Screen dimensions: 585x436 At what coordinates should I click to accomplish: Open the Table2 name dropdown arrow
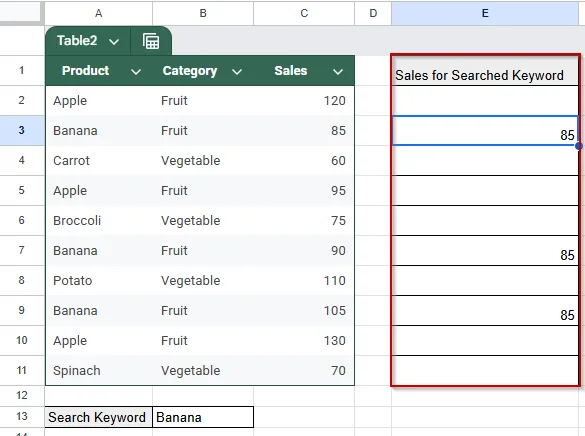(114, 41)
